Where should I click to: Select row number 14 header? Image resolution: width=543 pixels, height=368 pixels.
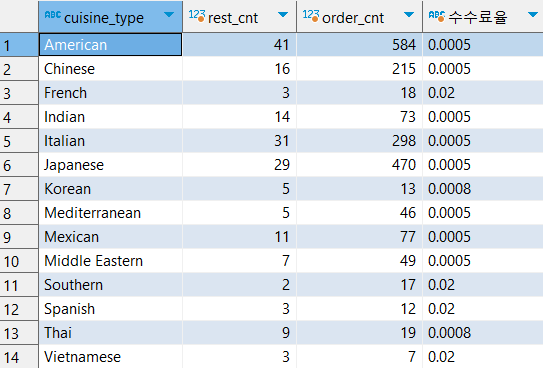click(x=19, y=357)
